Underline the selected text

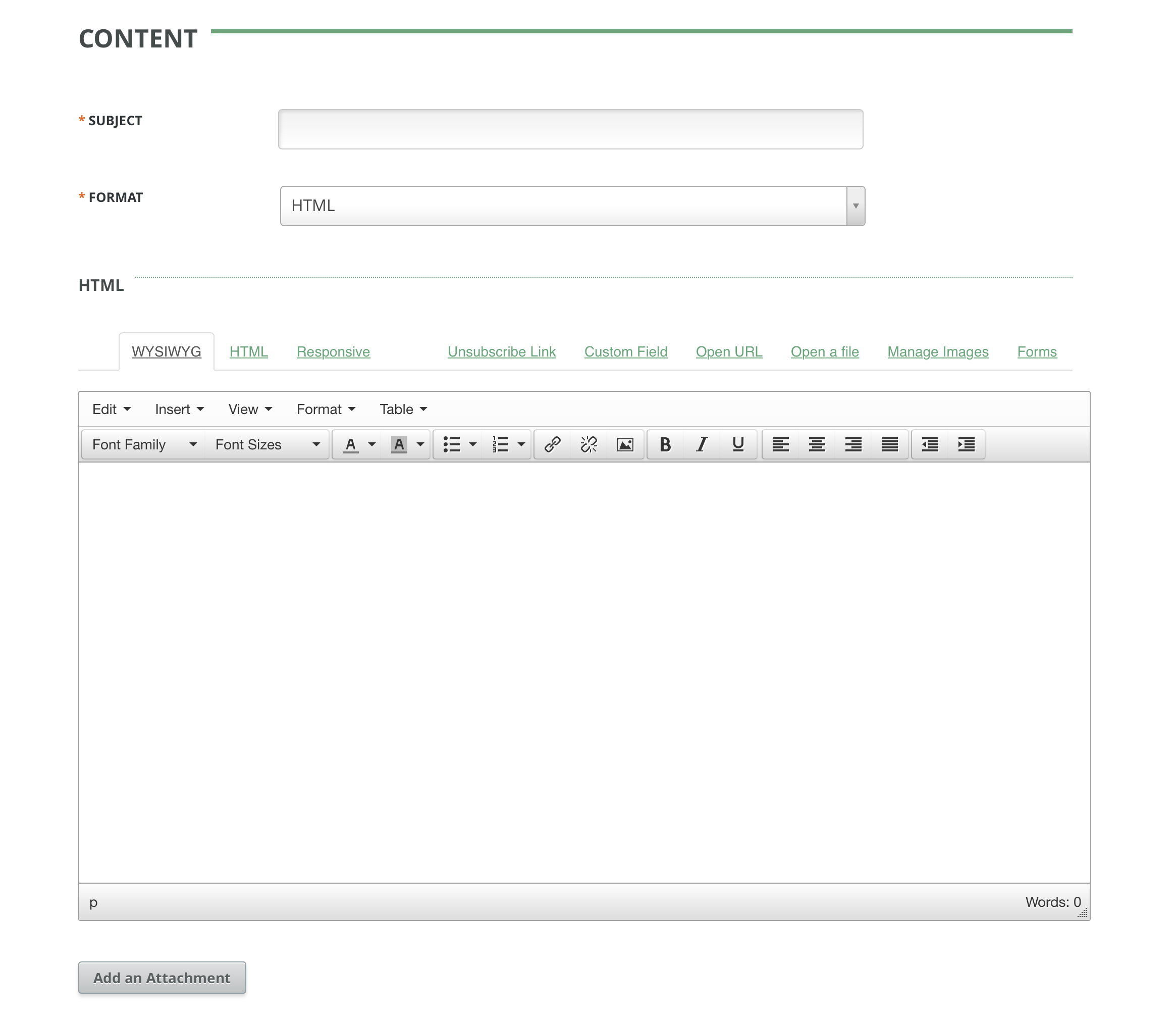click(737, 444)
